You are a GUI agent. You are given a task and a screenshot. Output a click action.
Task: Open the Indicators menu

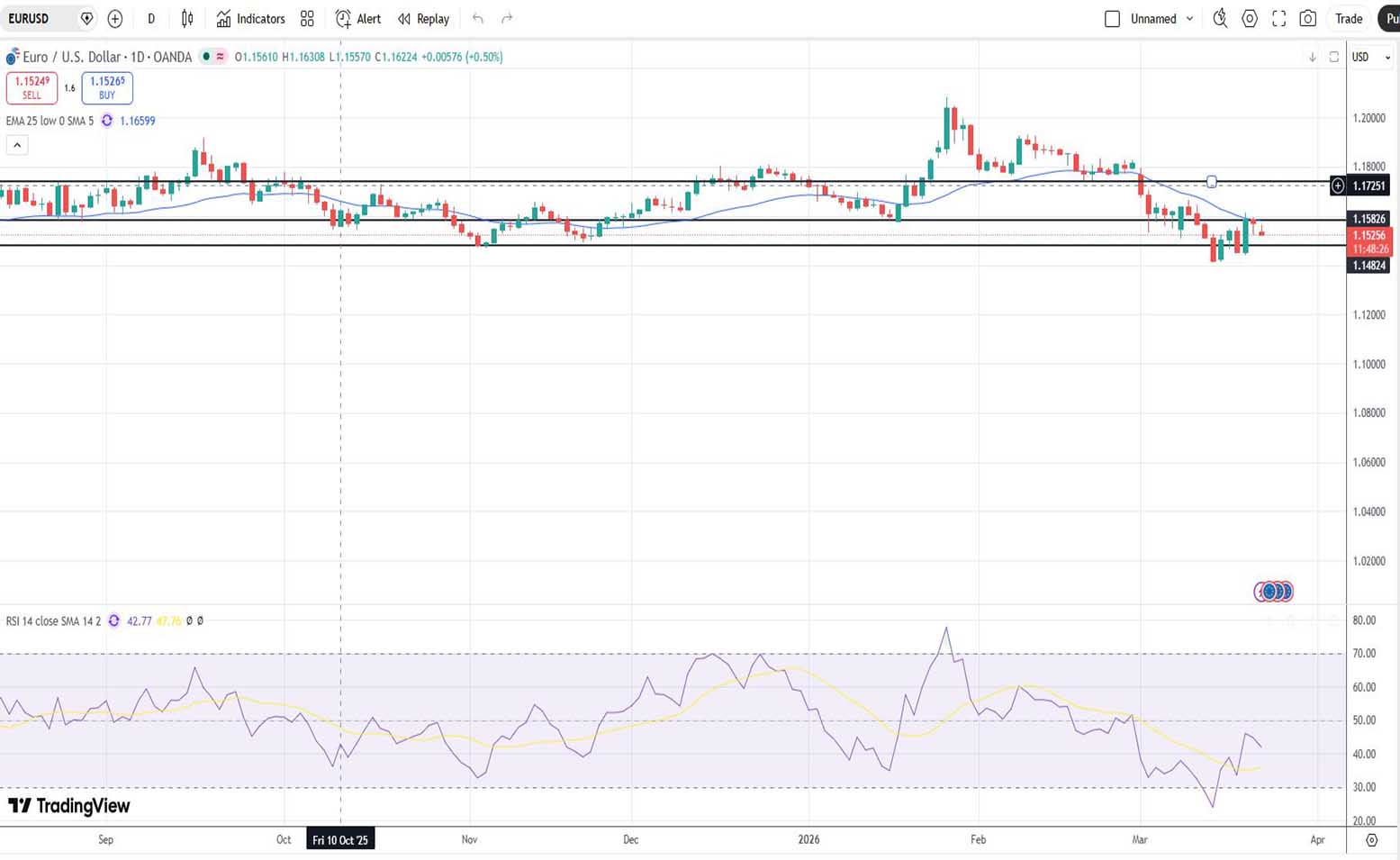[x=250, y=19]
